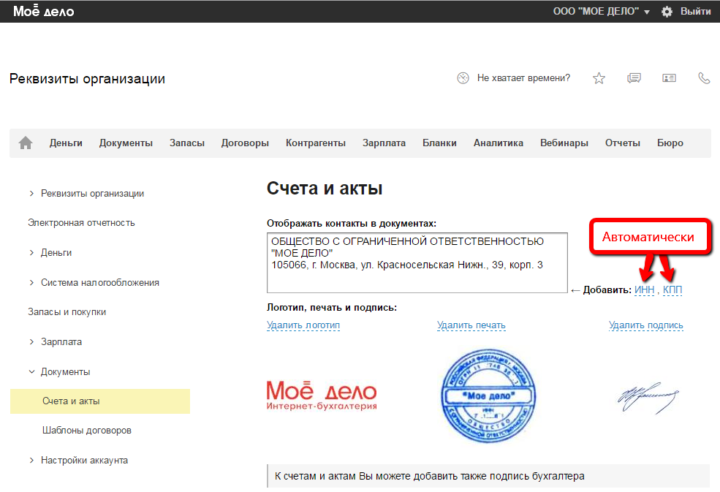Image resolution: width=720 pixels, height=492 pixels.
Task: Open the Отчеты menu
Action: [622, 143]
